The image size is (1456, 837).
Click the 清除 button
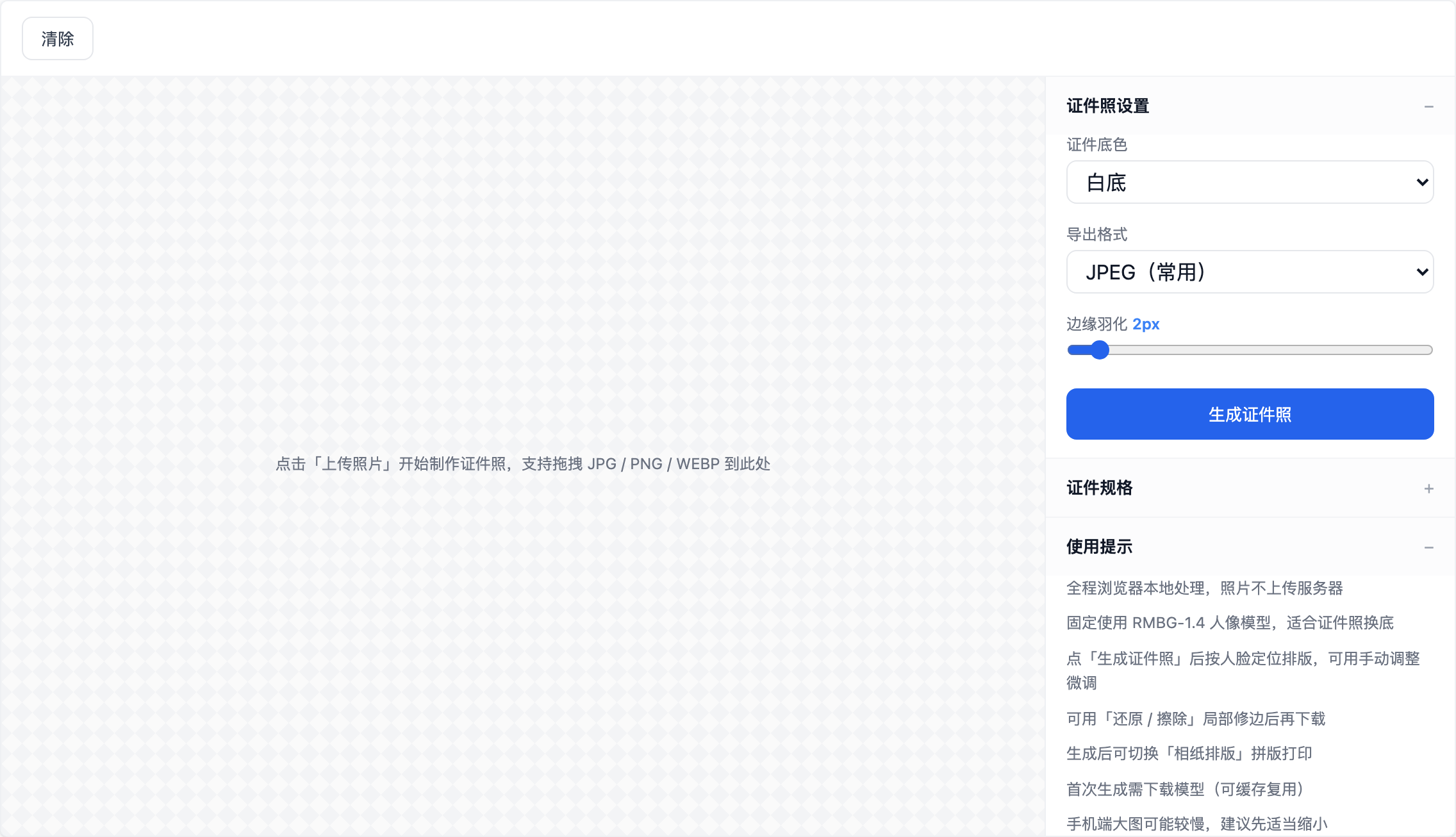pos(58,38)
